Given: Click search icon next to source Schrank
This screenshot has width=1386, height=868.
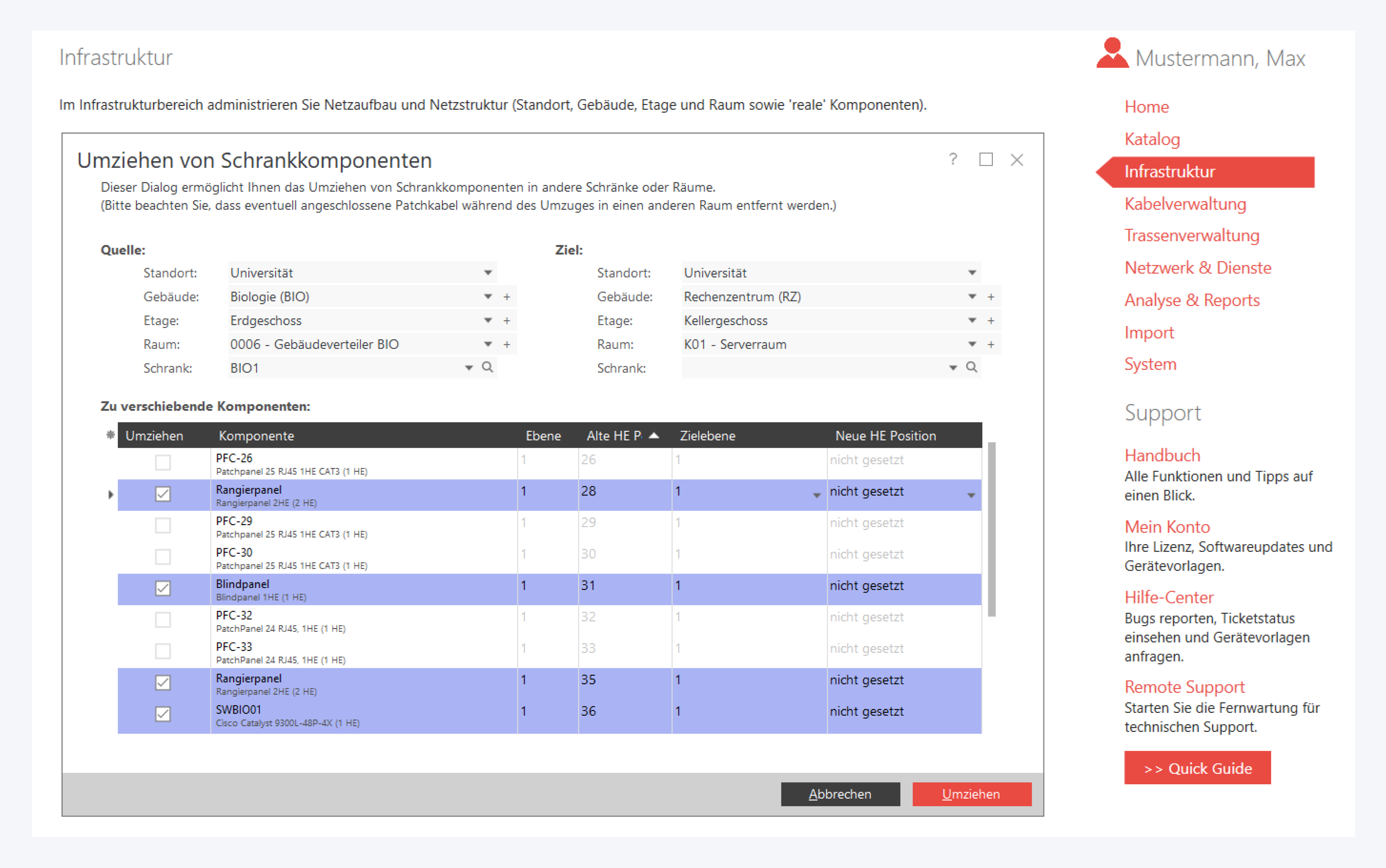Looking at the screenshot, I should [488, 368].
